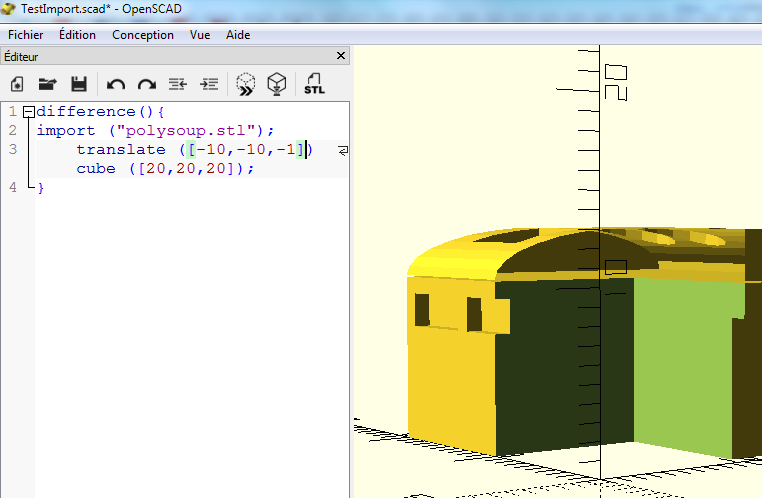Open a file with the folder icon
This screenshot has height=498, width=762.
[x=47, y=84]
